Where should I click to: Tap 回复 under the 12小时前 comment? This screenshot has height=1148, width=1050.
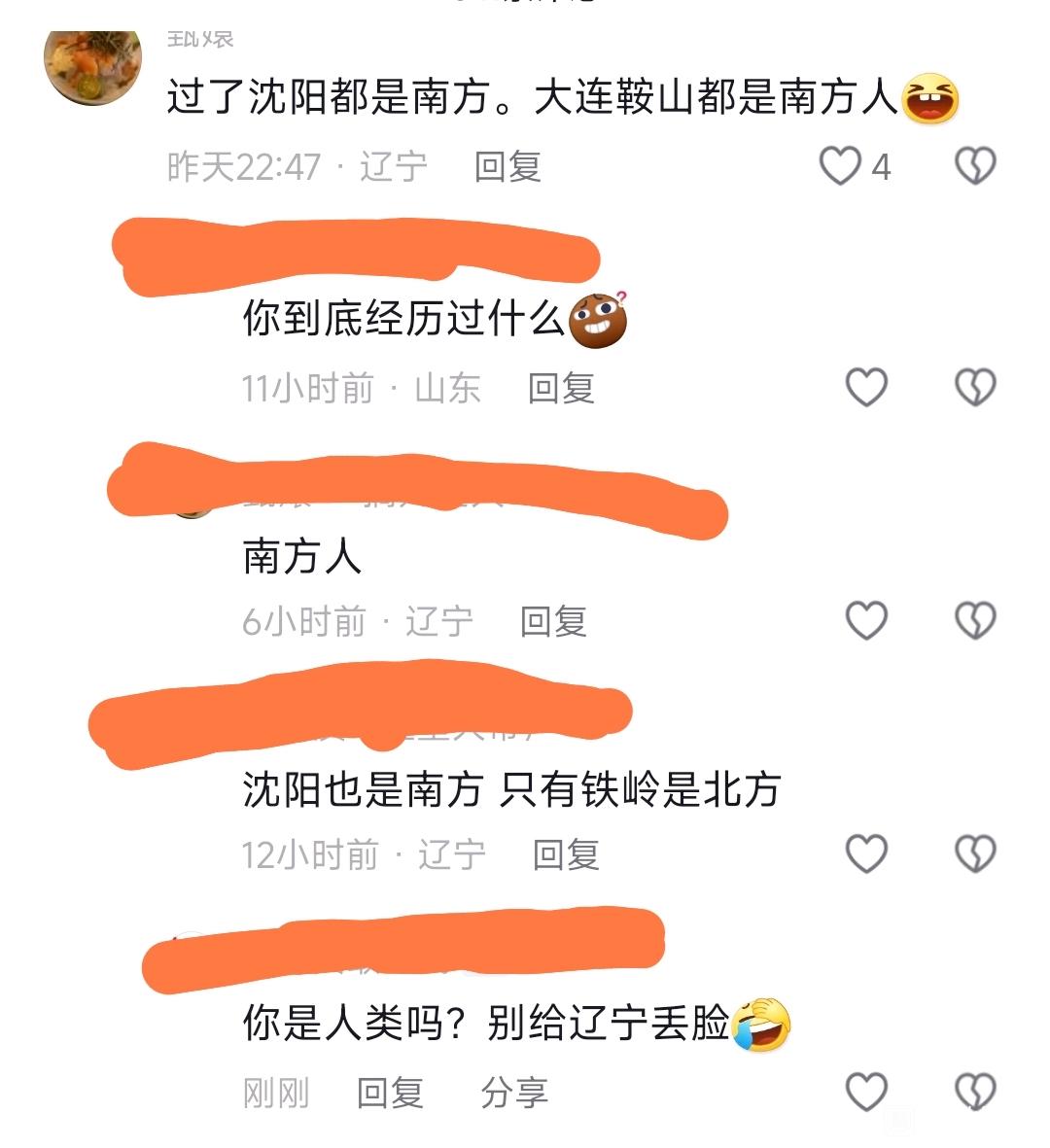click(565, 855)
